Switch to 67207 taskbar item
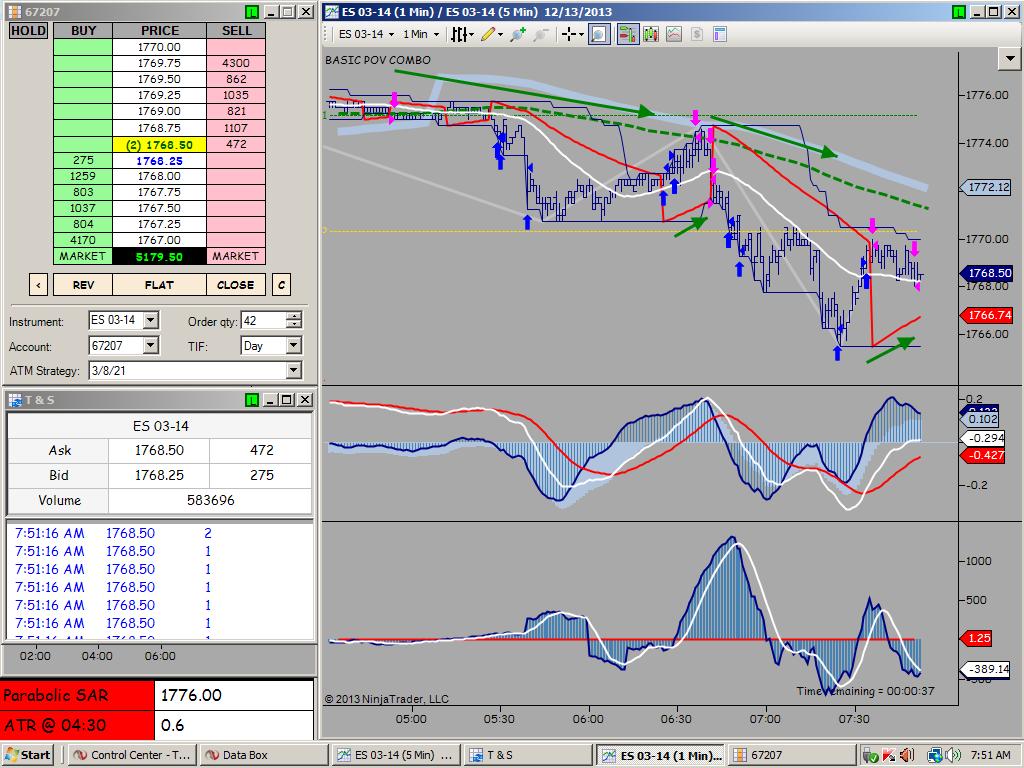The width and height of the screenshot is (1024, 768). pyautogui.click(x=792, y=755)
